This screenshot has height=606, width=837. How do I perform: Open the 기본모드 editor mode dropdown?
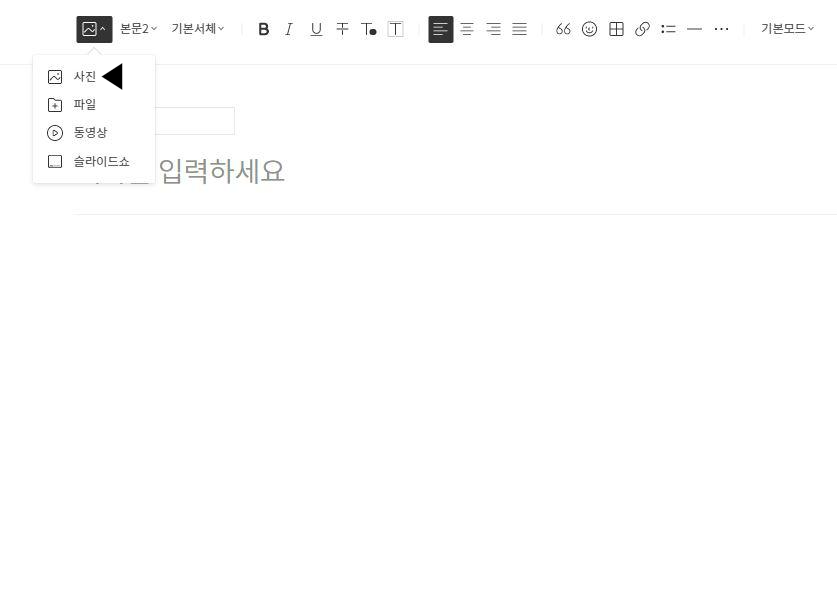pos(786,29)
